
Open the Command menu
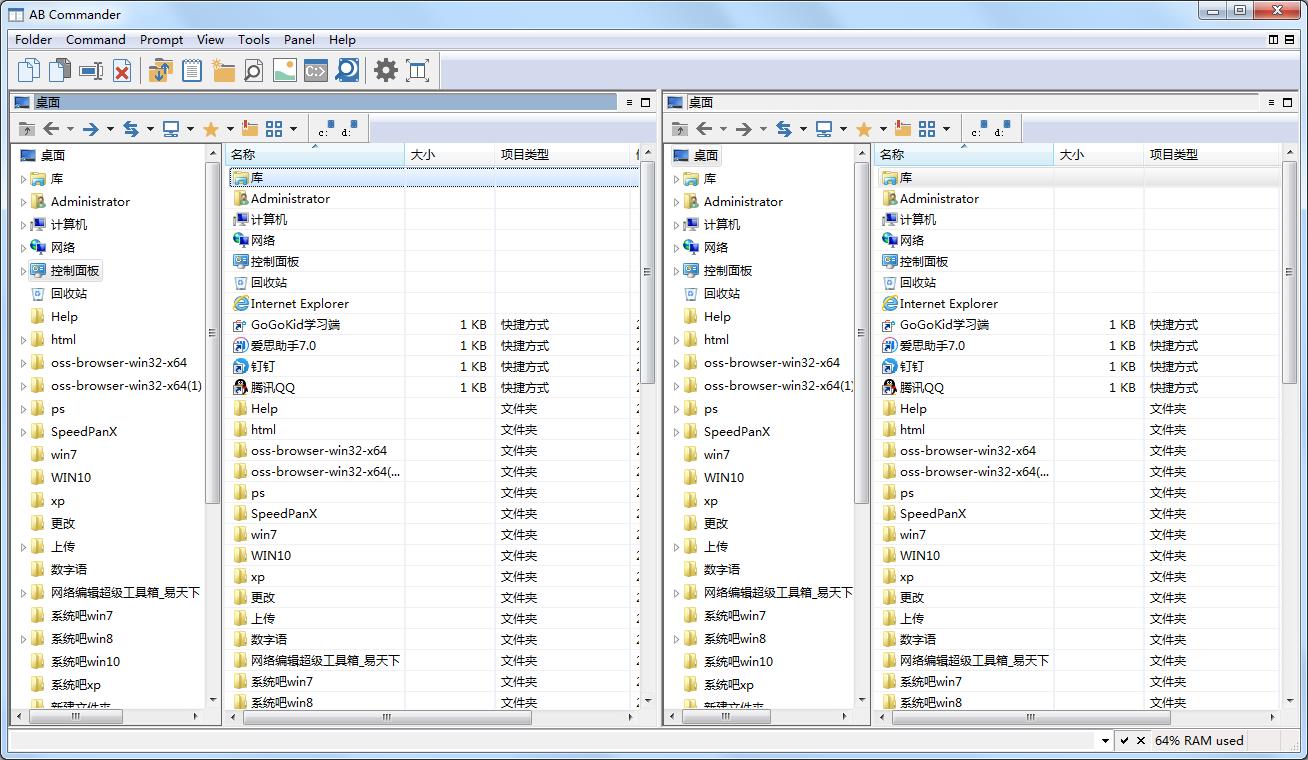[96, 40]
